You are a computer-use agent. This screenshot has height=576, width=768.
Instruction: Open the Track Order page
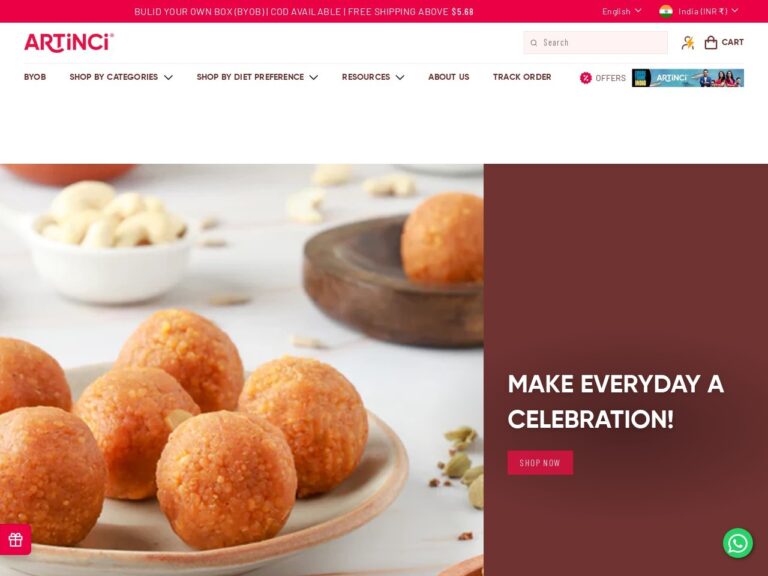tap(522, 77)
